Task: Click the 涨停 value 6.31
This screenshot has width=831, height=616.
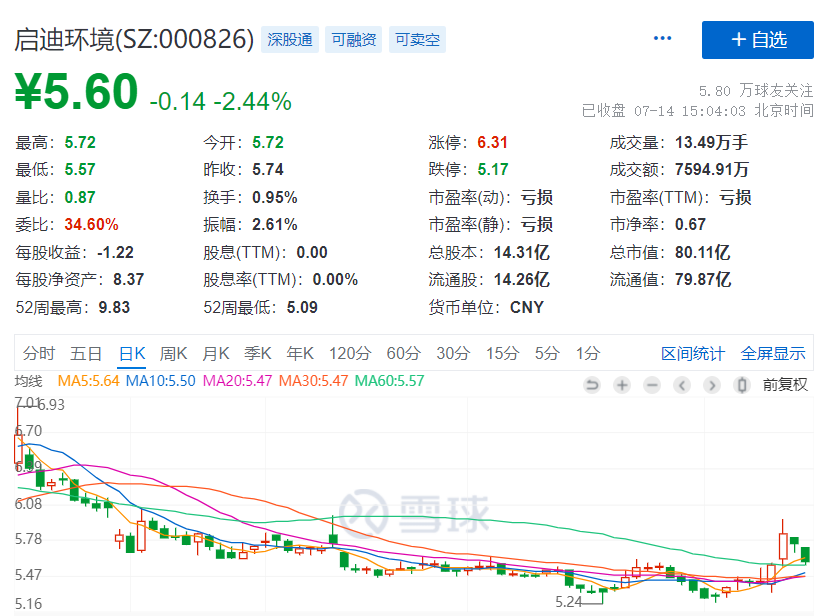Action: tap(492, 142)
